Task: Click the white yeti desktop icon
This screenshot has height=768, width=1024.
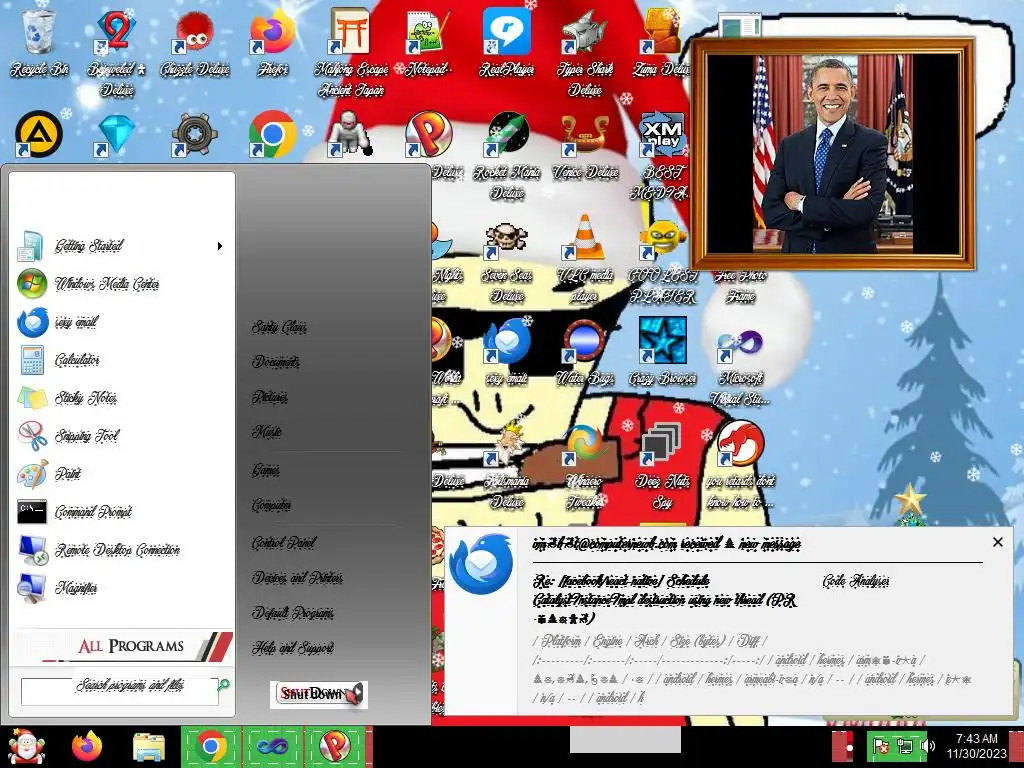Action: coord(350,134)
